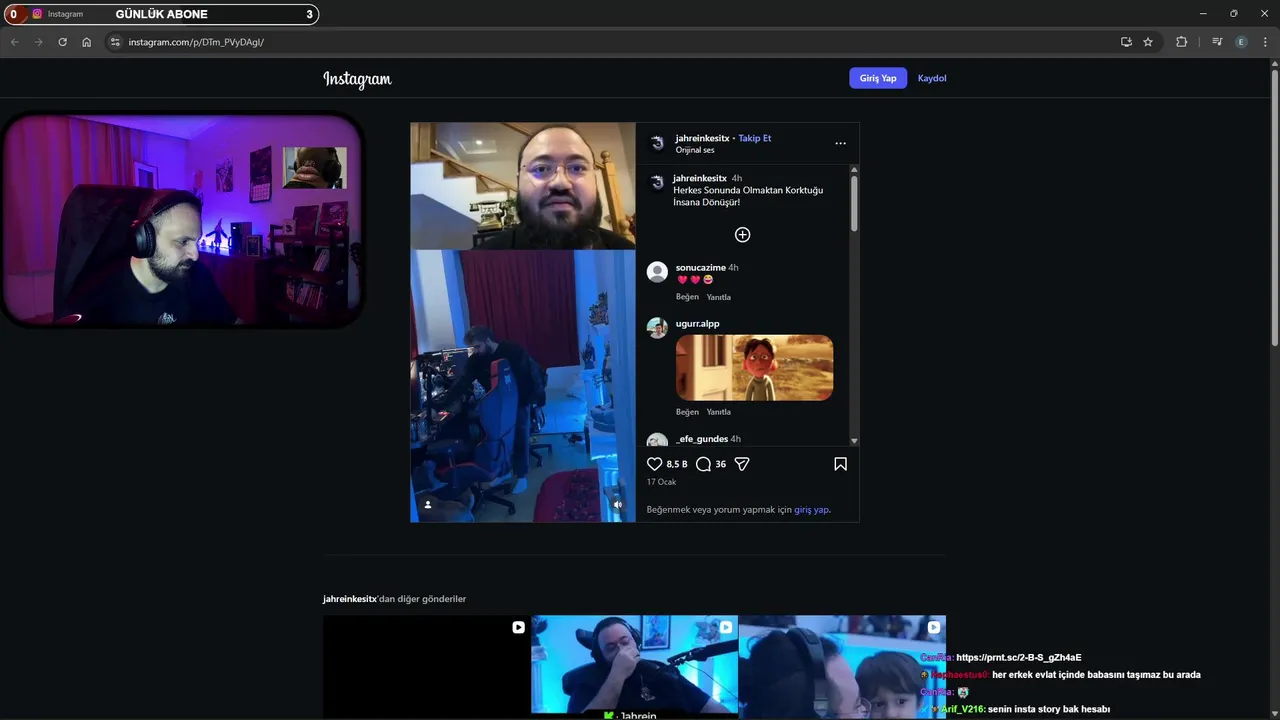Open the first dark reel thumbnail
The image size is (1280, 720).
point(426,667)
